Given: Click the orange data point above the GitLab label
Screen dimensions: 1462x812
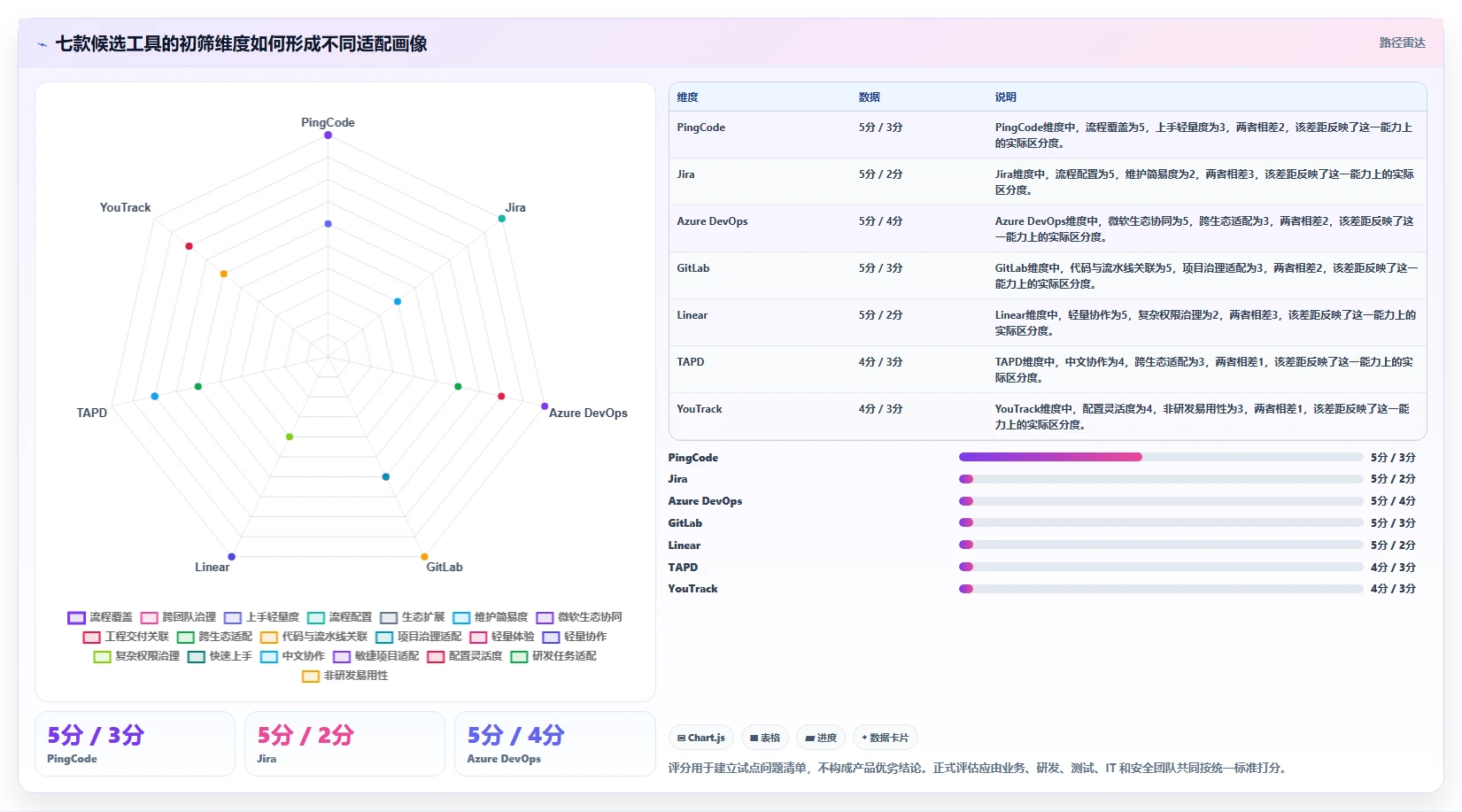Looking at the screenshot, I should point(424,557).
